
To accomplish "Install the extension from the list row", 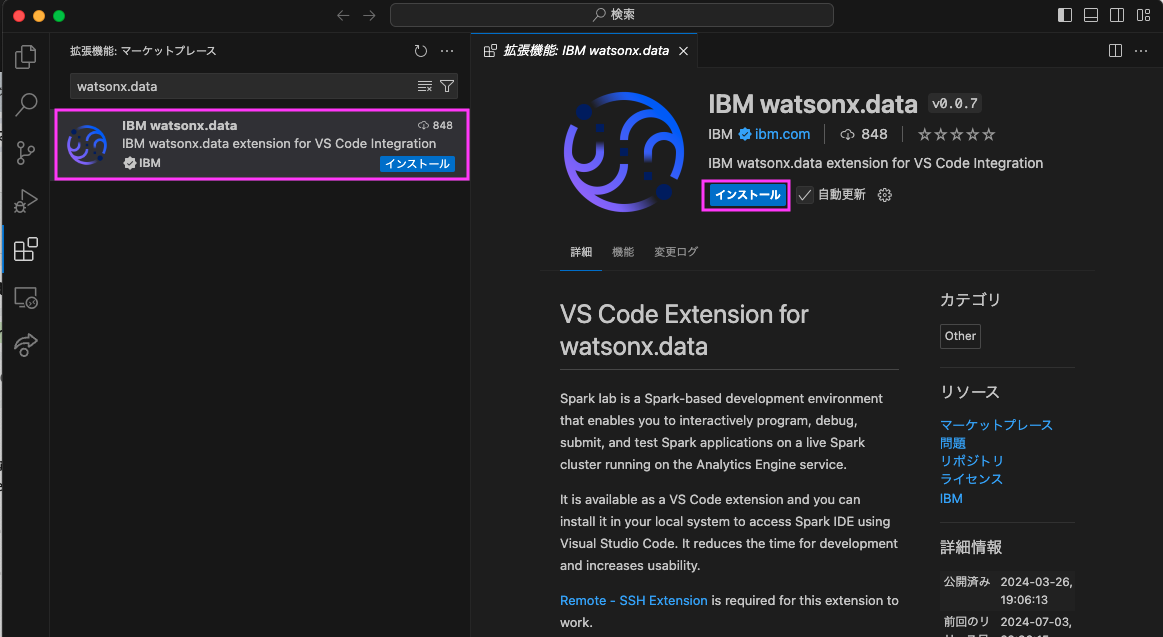I will 417,164.
